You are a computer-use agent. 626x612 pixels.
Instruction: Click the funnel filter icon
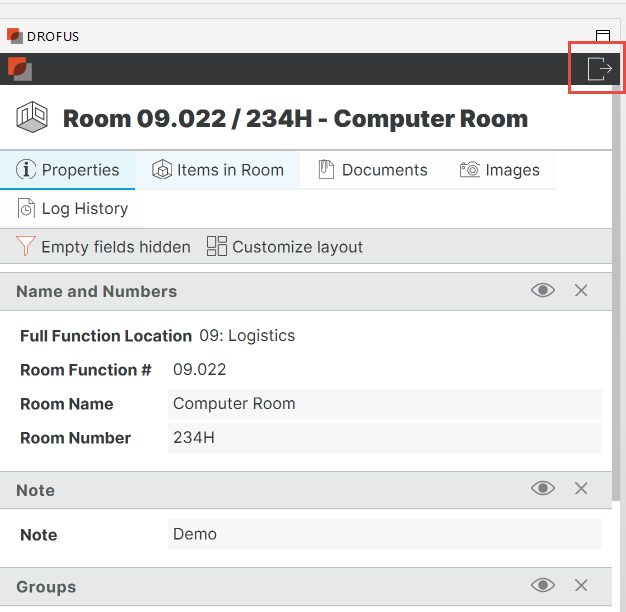pos(26,246)
